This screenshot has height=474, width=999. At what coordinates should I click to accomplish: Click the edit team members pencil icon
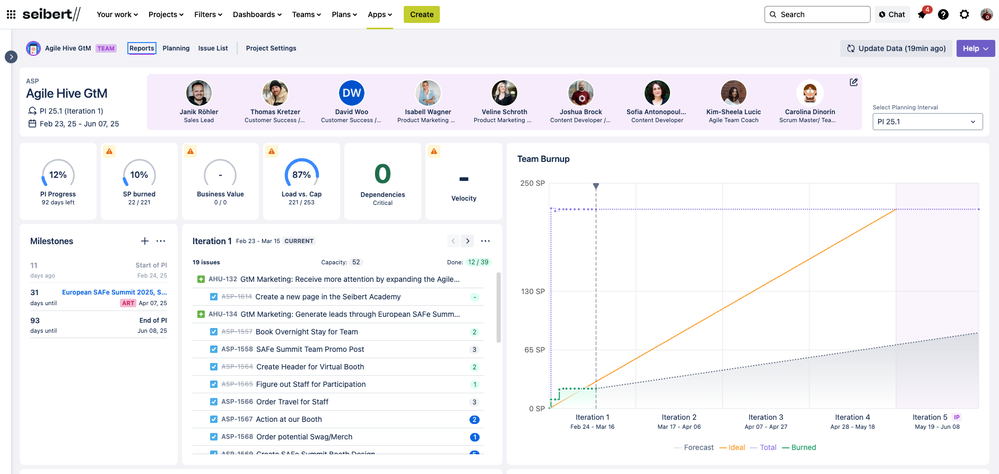(x=853, y=82)
